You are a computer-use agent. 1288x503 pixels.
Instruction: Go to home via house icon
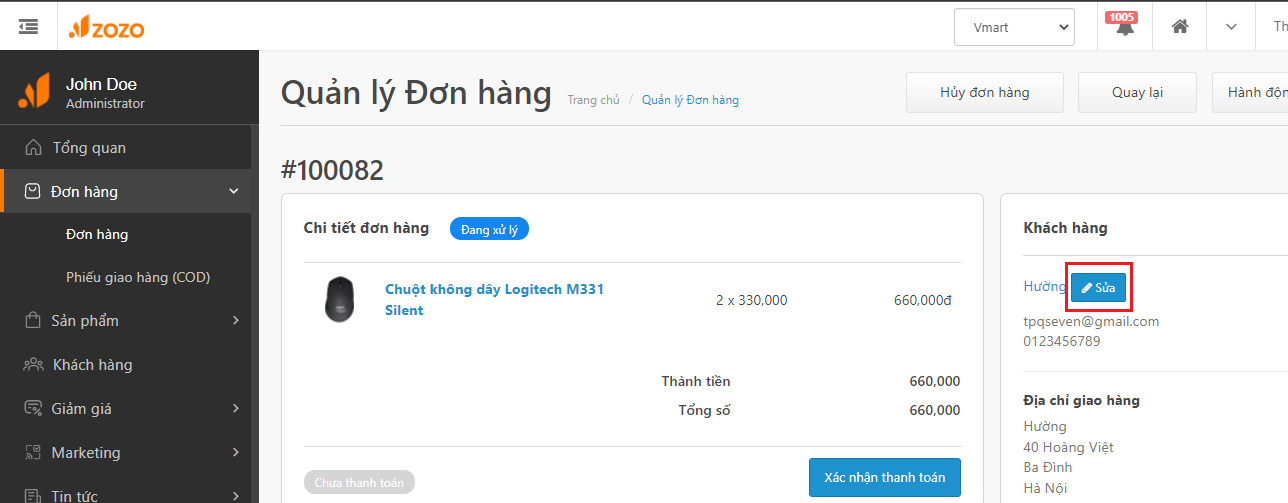pos(1180,27)
